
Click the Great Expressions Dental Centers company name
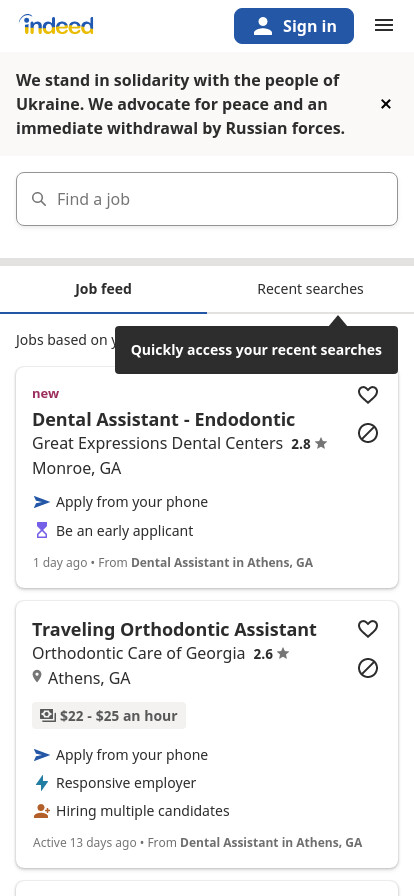tap(157, 443)
